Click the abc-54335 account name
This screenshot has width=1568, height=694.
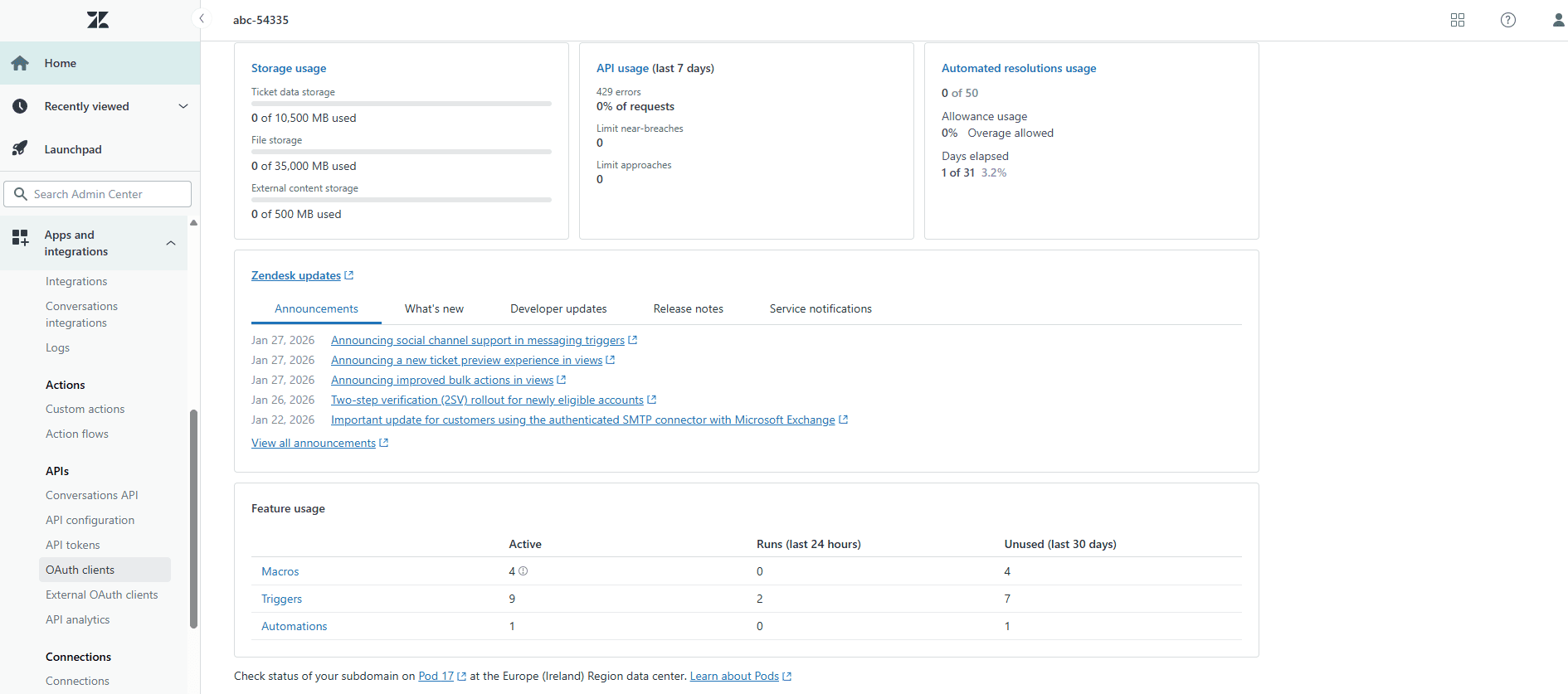tap(261, 20)
